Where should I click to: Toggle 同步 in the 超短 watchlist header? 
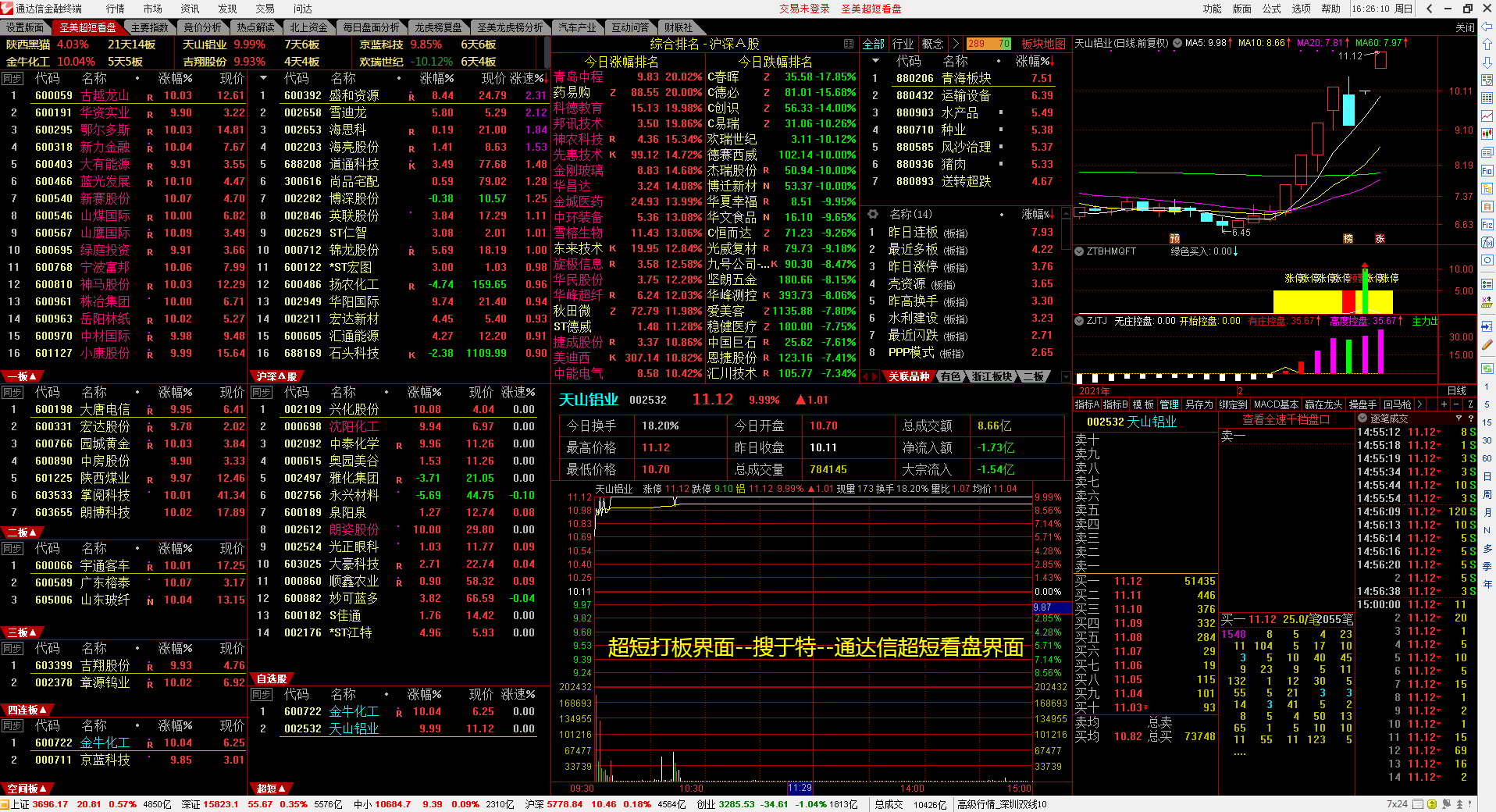(x=261, y=694)
